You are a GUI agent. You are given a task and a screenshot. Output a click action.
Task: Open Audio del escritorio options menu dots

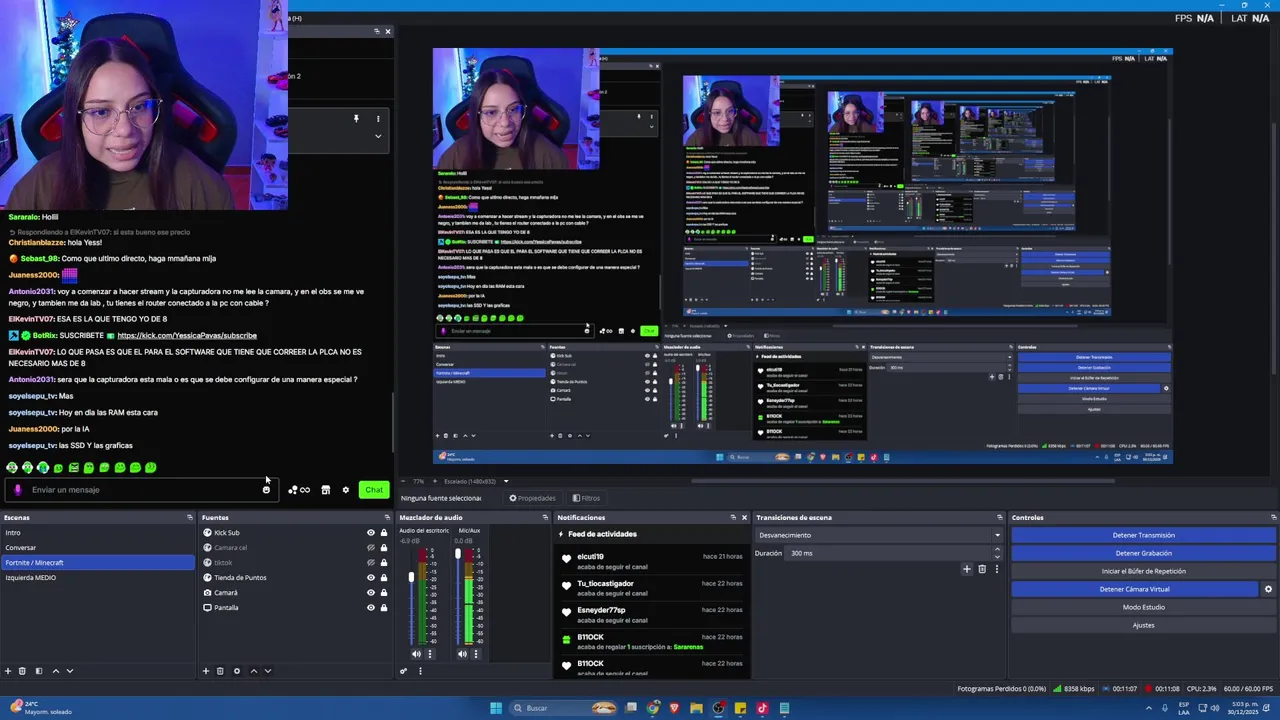430,654
